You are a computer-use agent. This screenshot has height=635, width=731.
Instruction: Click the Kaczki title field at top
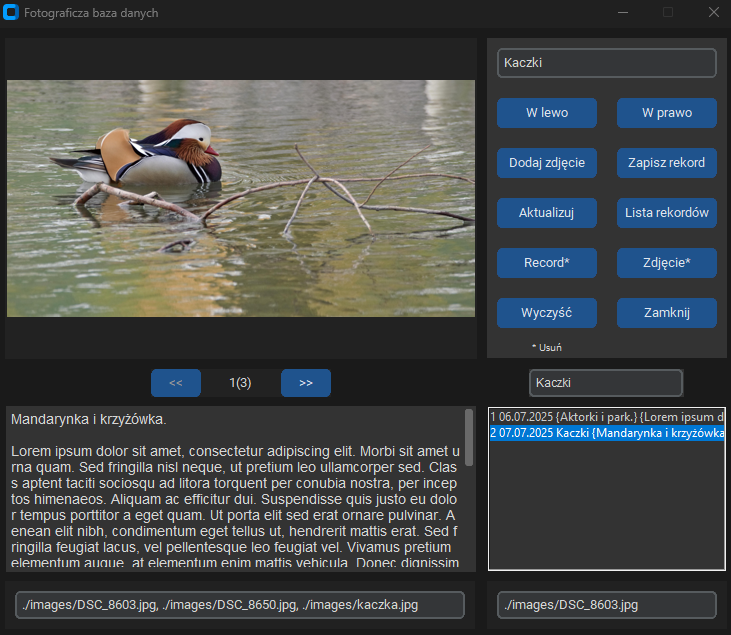pyautogui.click(x=607, y=63)
